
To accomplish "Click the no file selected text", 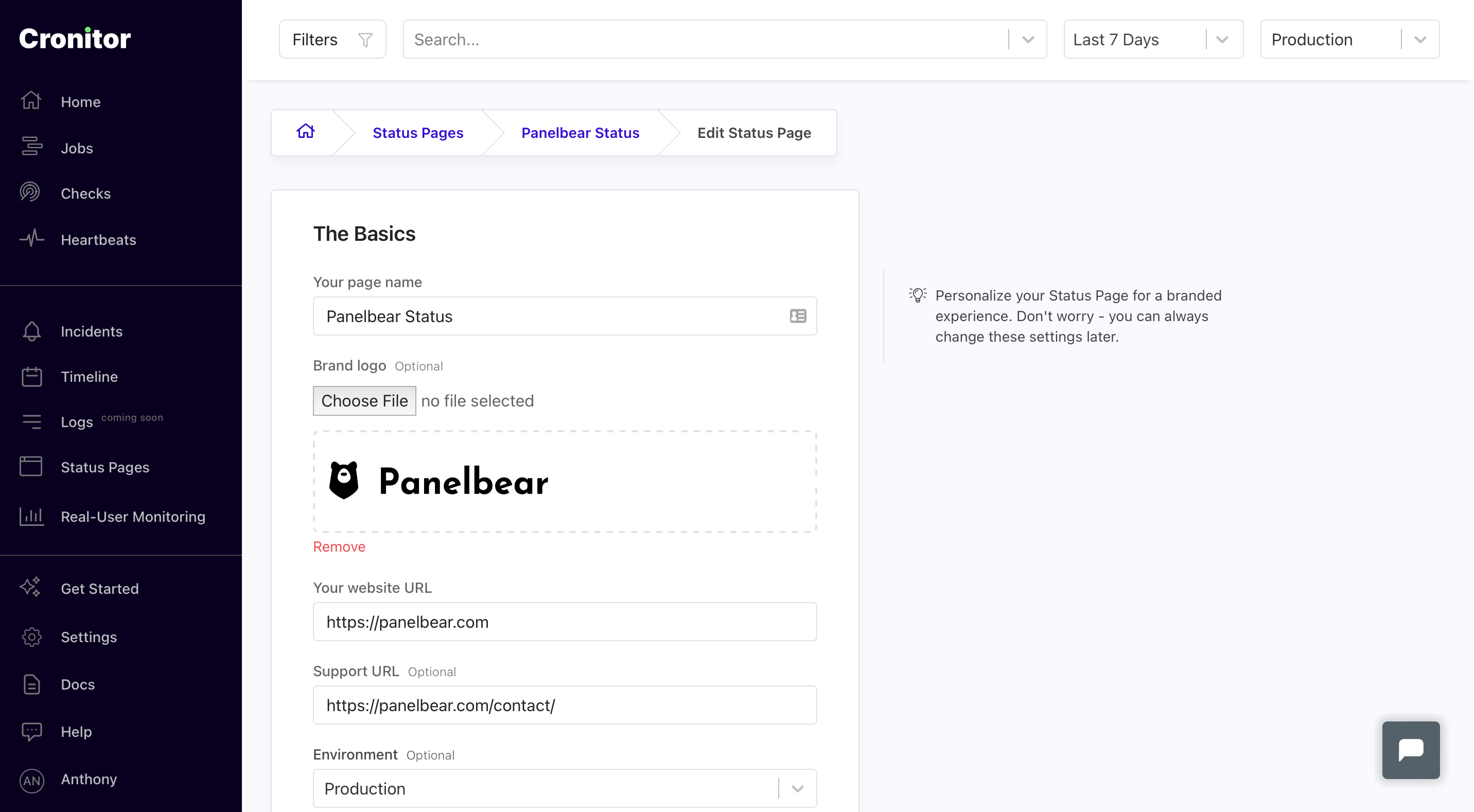I will 477,400.
